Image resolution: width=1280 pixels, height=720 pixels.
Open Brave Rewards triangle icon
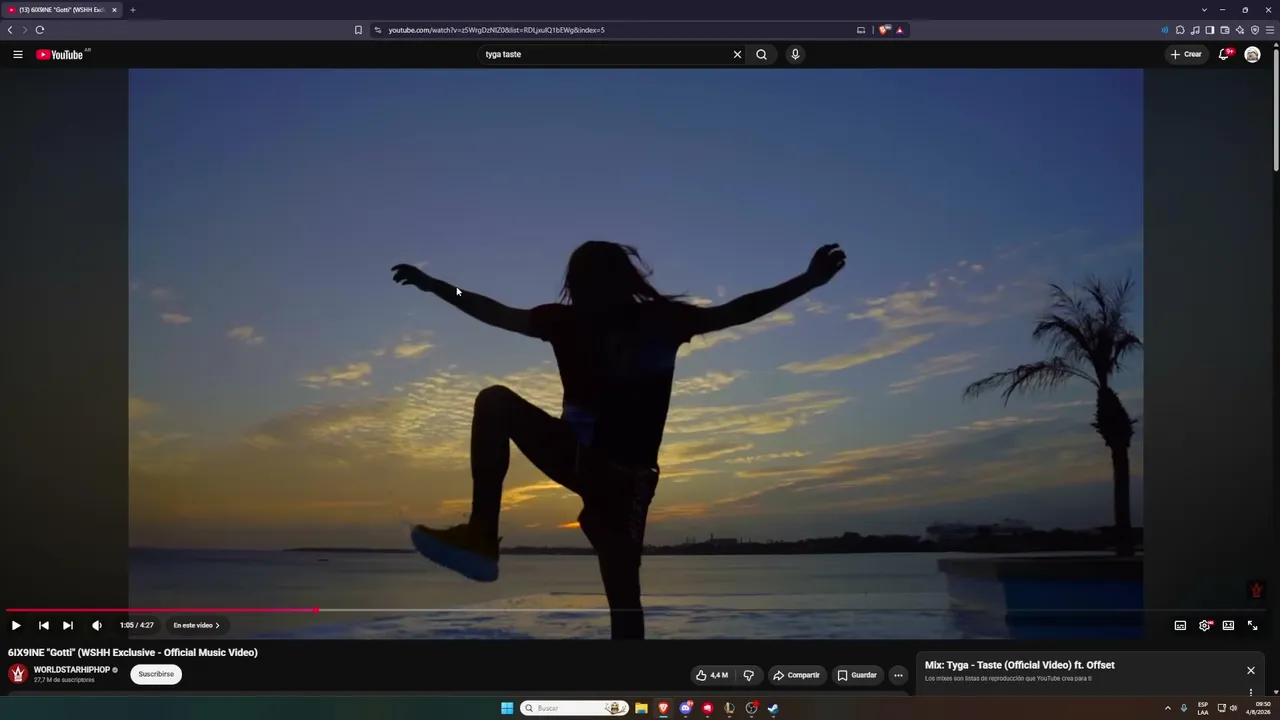point(900,30)
